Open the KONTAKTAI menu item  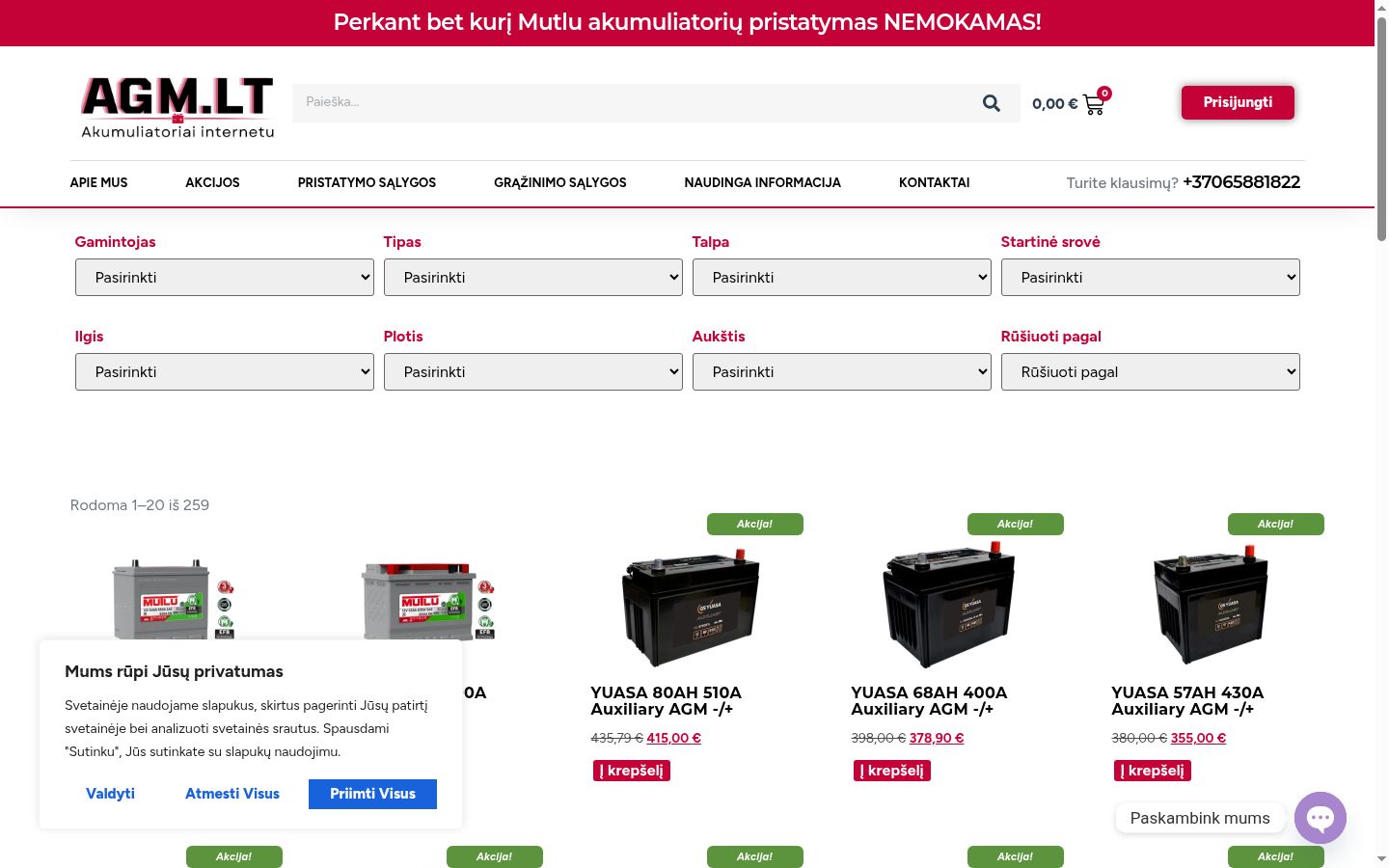point(935,182)
